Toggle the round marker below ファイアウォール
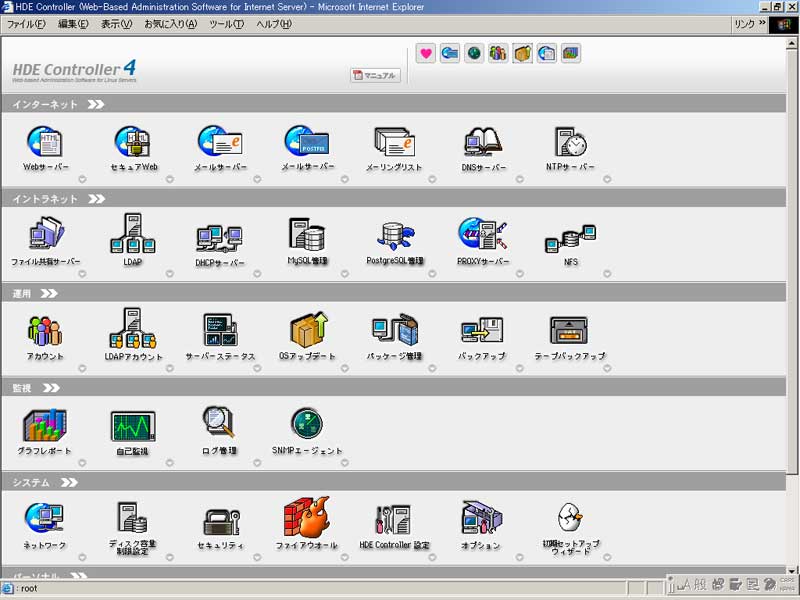The height and width of the screenshot is (600, 800). 345,558
